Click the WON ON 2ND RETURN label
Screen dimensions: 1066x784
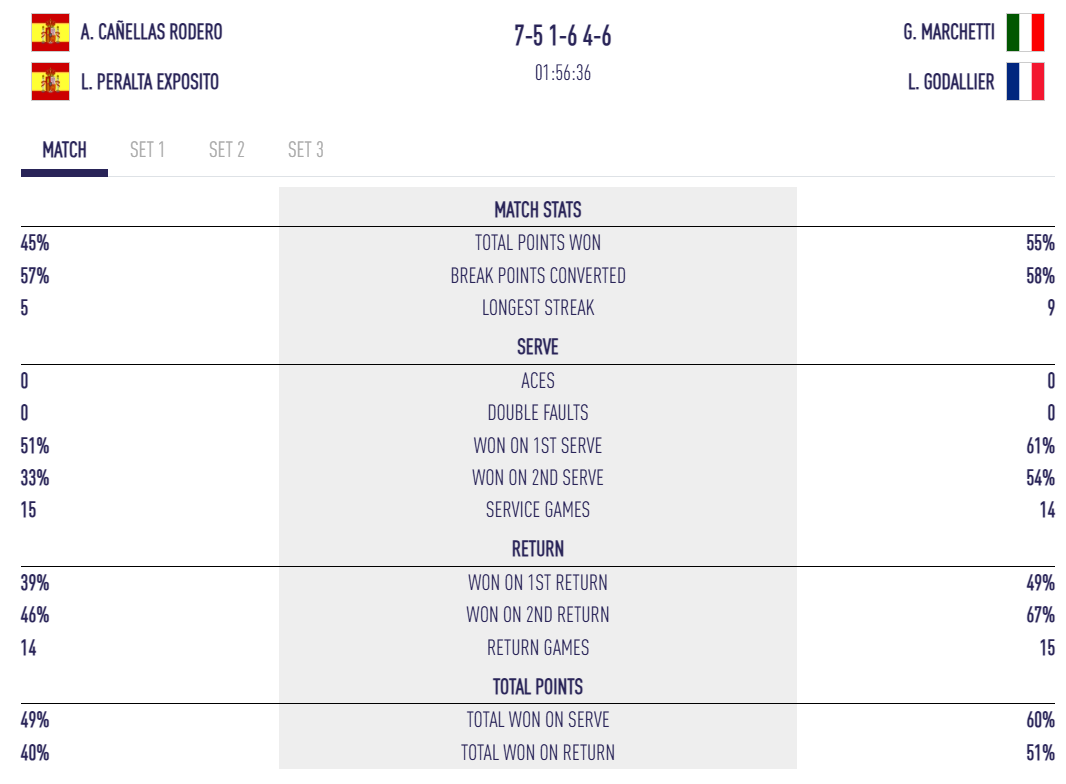[538, 615]
